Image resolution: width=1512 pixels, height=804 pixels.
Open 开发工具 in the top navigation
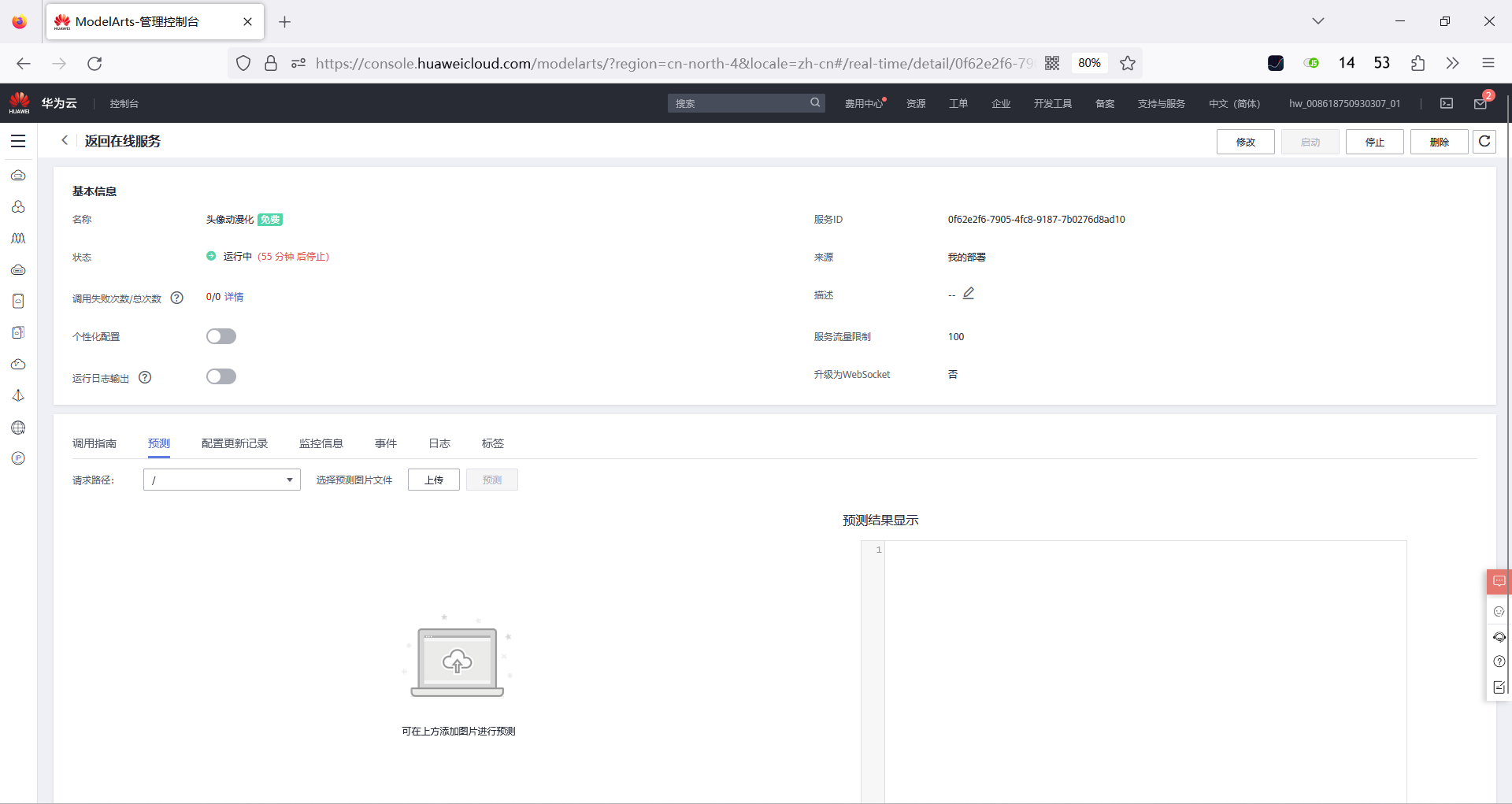pyautogui.click(x=1053, y=103)
